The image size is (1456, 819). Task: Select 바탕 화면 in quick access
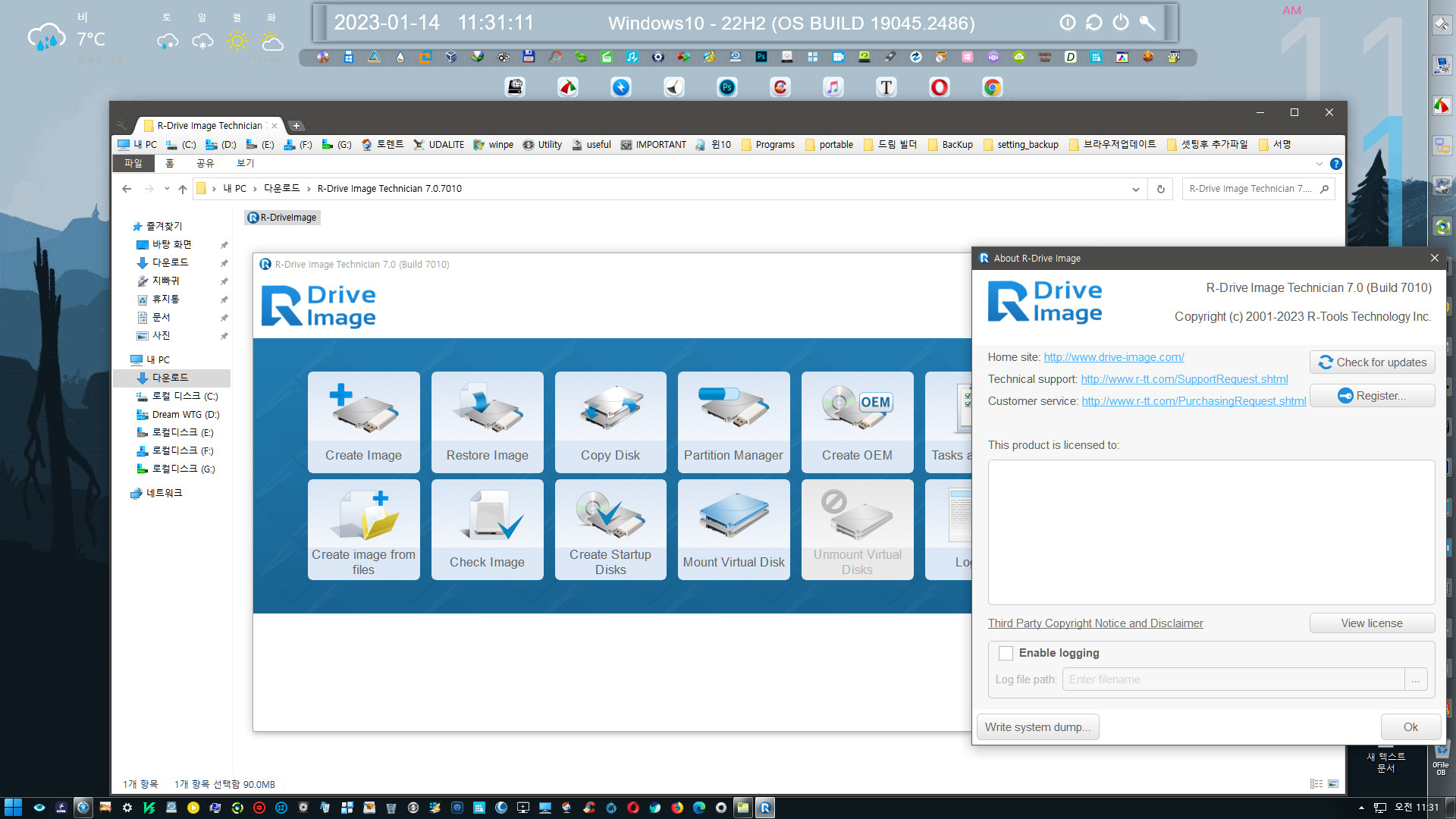coord(171,244)
